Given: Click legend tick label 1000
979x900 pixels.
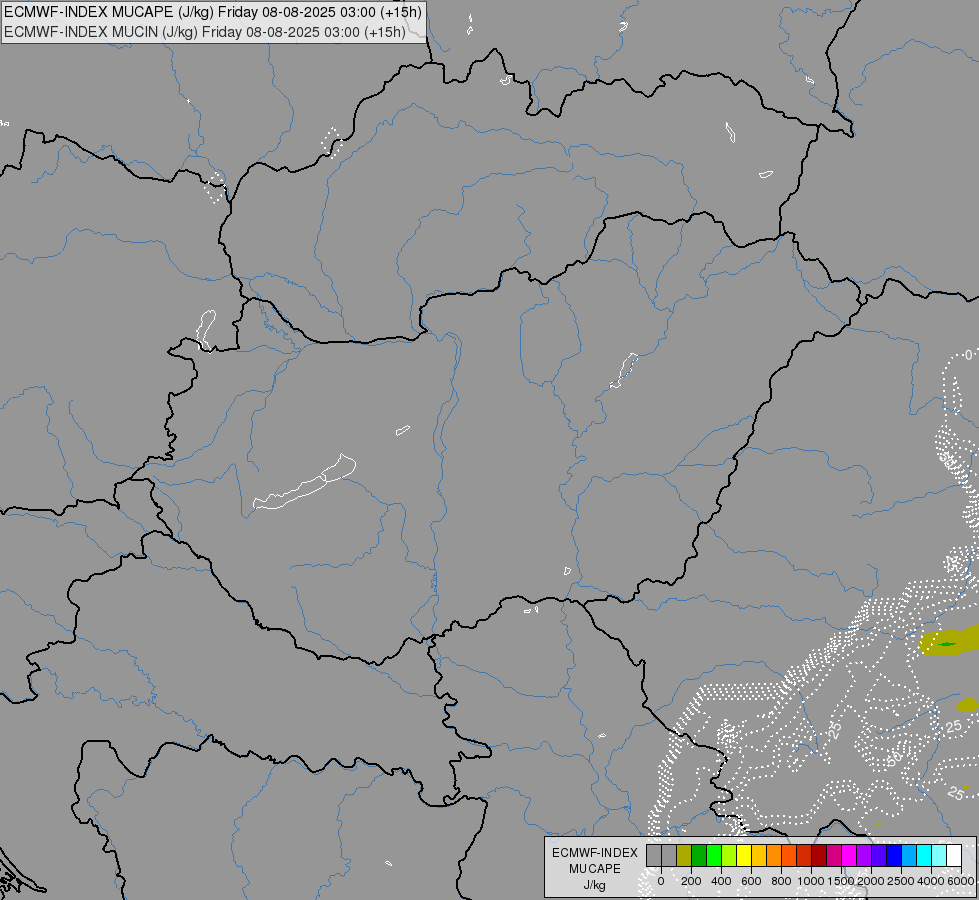Looking at the screenshot, I should point(811,881).
